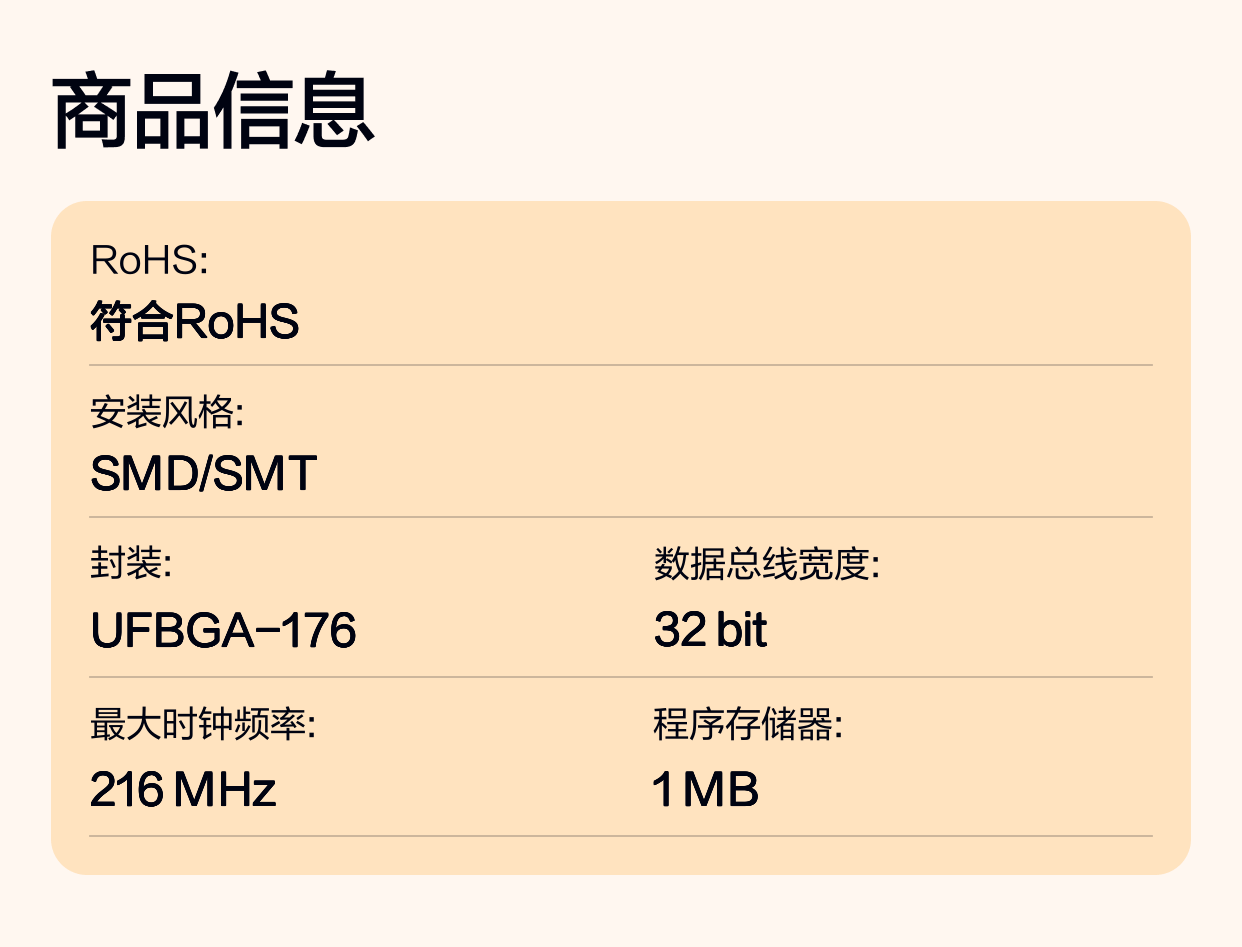This screenshot has height=947, width=1242.
Task: Click the divider line below SMD/SMT
Action: (621, 517)
